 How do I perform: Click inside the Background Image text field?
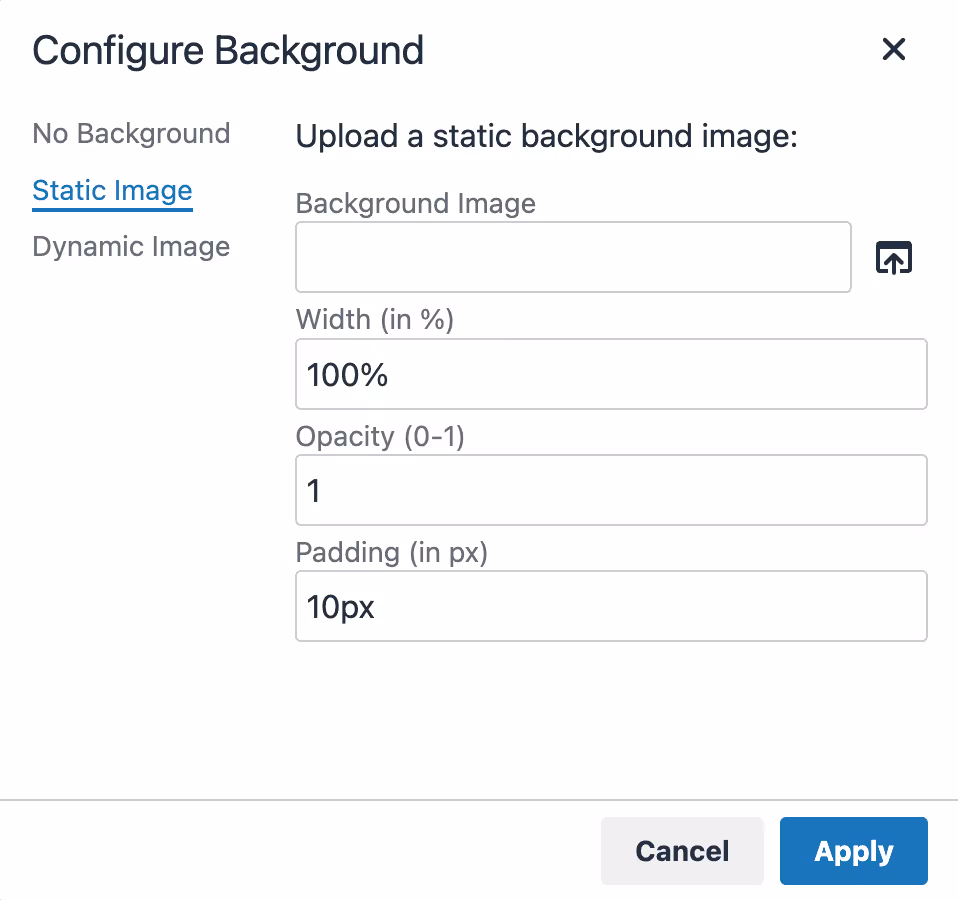[573, 257]
